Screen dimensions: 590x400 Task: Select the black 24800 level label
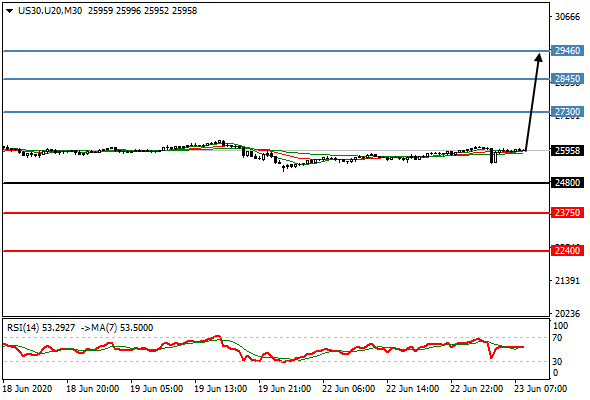[567, 183]
